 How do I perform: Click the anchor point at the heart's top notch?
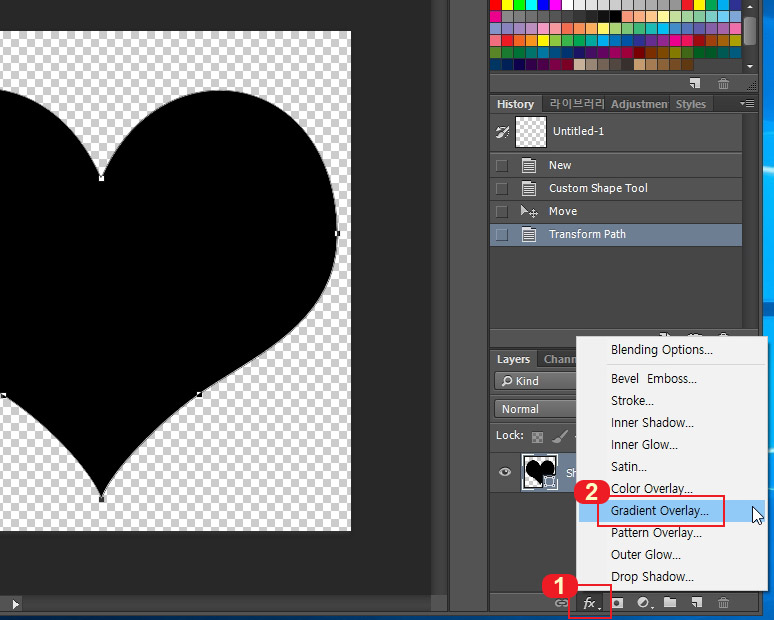(x=101, y=178)
